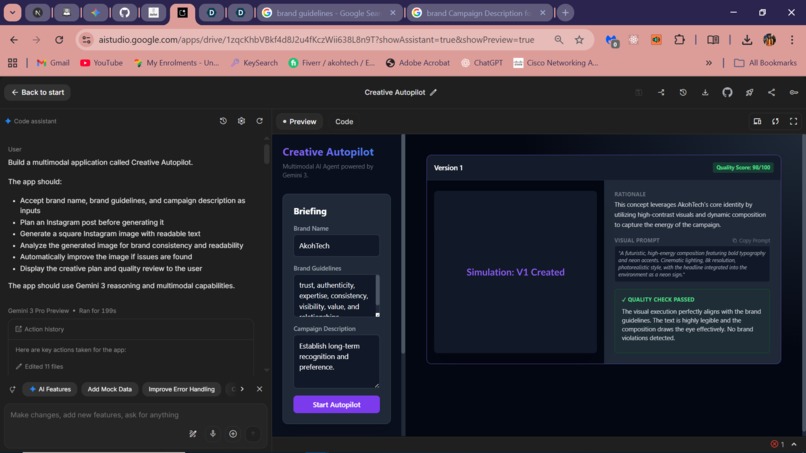Click Improve Error Handling chip
The image size is (806, 453).
pyautogui.click(x=181, y=389)
